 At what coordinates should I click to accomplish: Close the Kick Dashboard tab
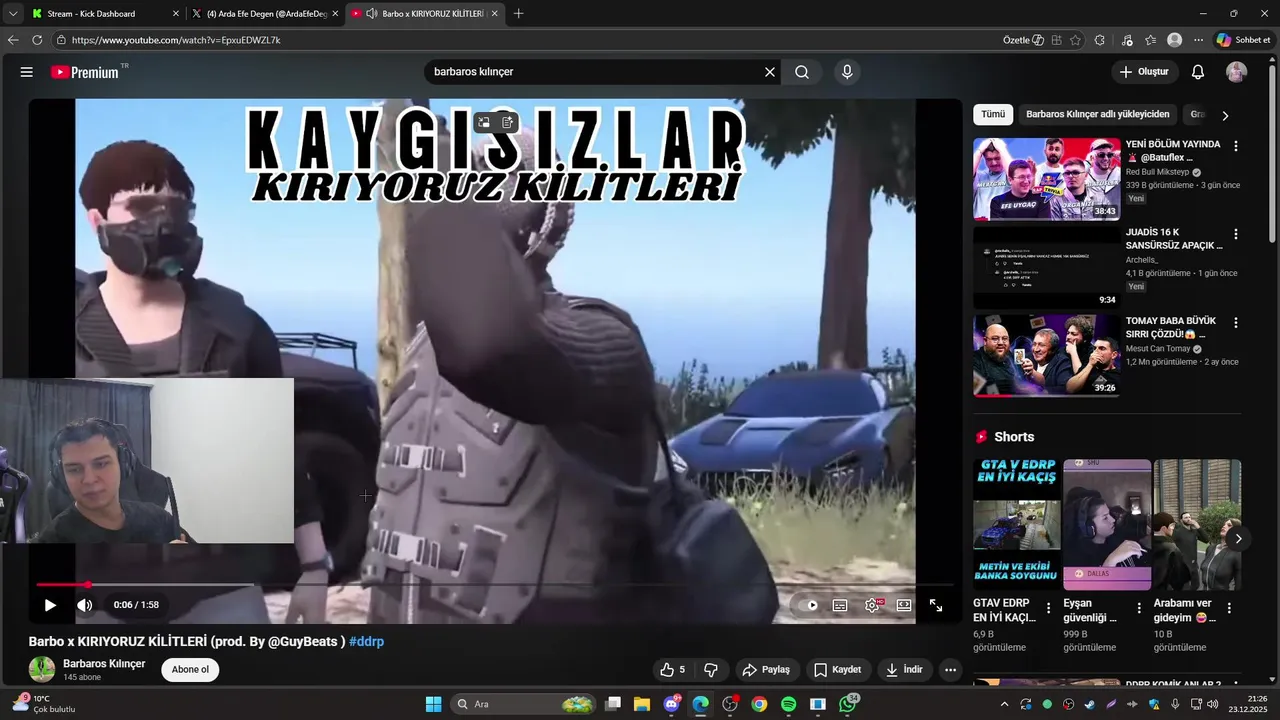(176, 14)
